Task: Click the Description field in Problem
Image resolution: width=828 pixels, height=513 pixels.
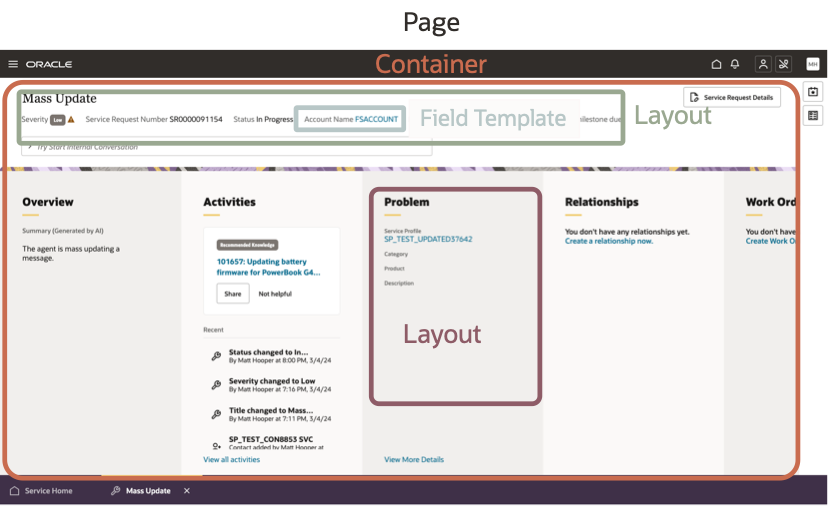Action: pos(399,283)
